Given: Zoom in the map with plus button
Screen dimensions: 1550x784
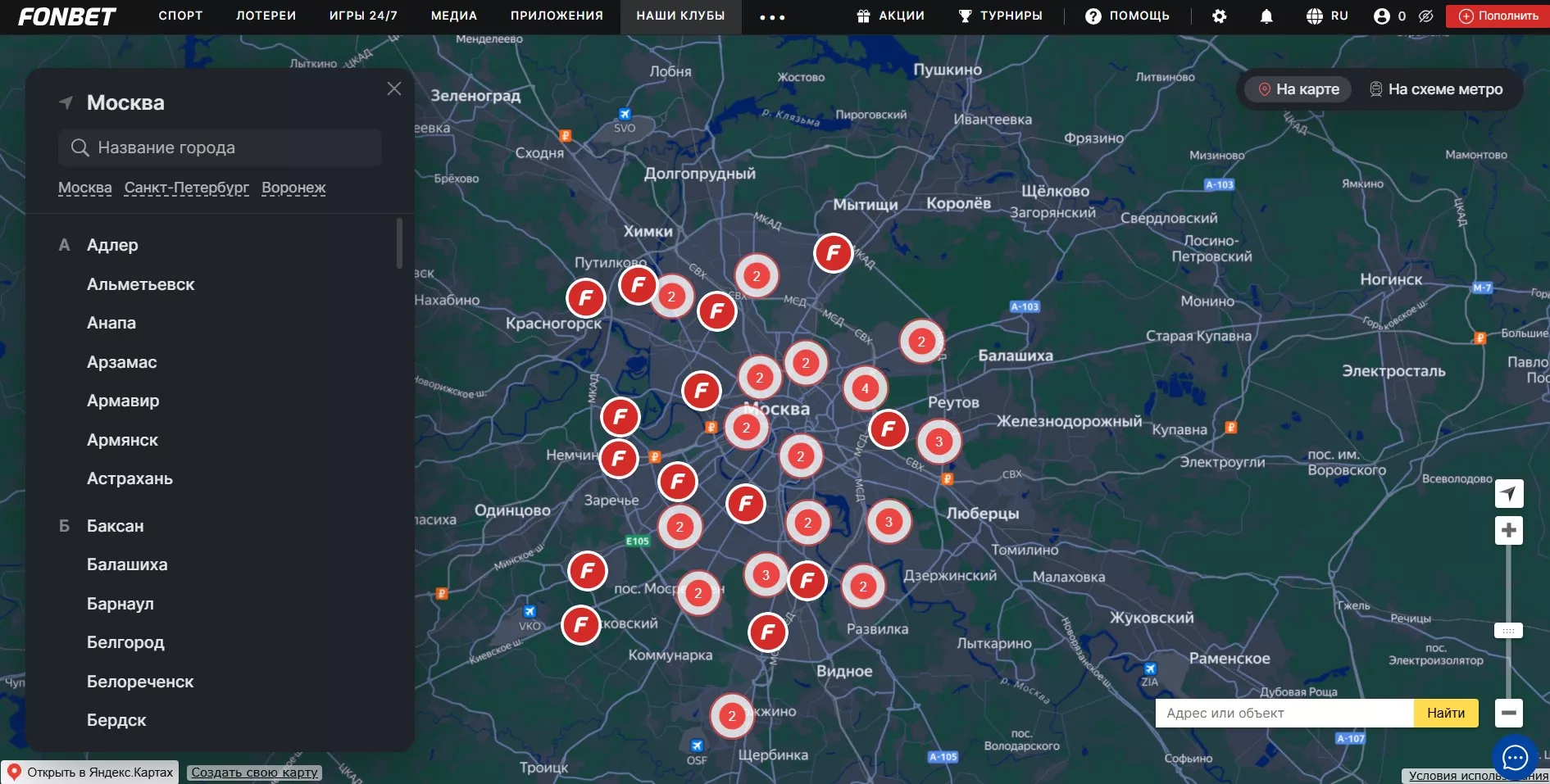Looking at the screenshot, I should click(1508, 531).
